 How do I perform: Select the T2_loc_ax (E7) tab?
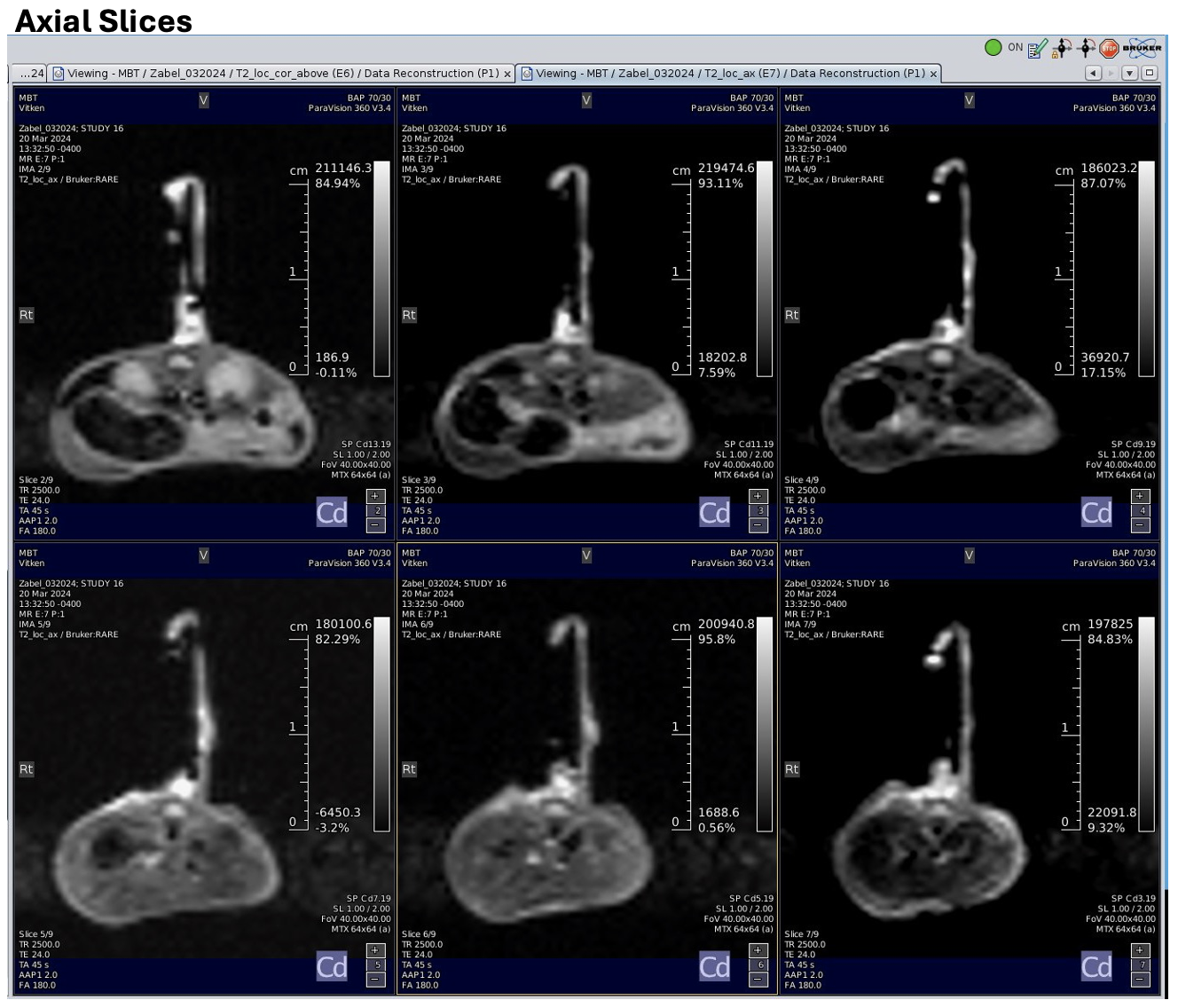723,74
